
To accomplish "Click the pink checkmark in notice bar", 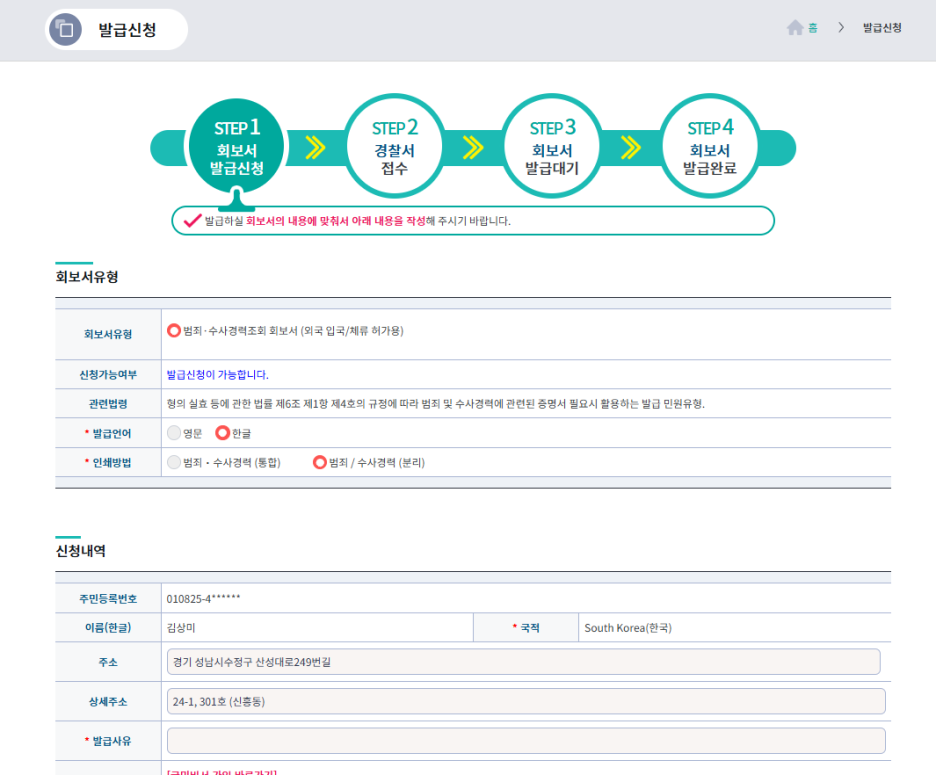I will (x=192, y=220).
